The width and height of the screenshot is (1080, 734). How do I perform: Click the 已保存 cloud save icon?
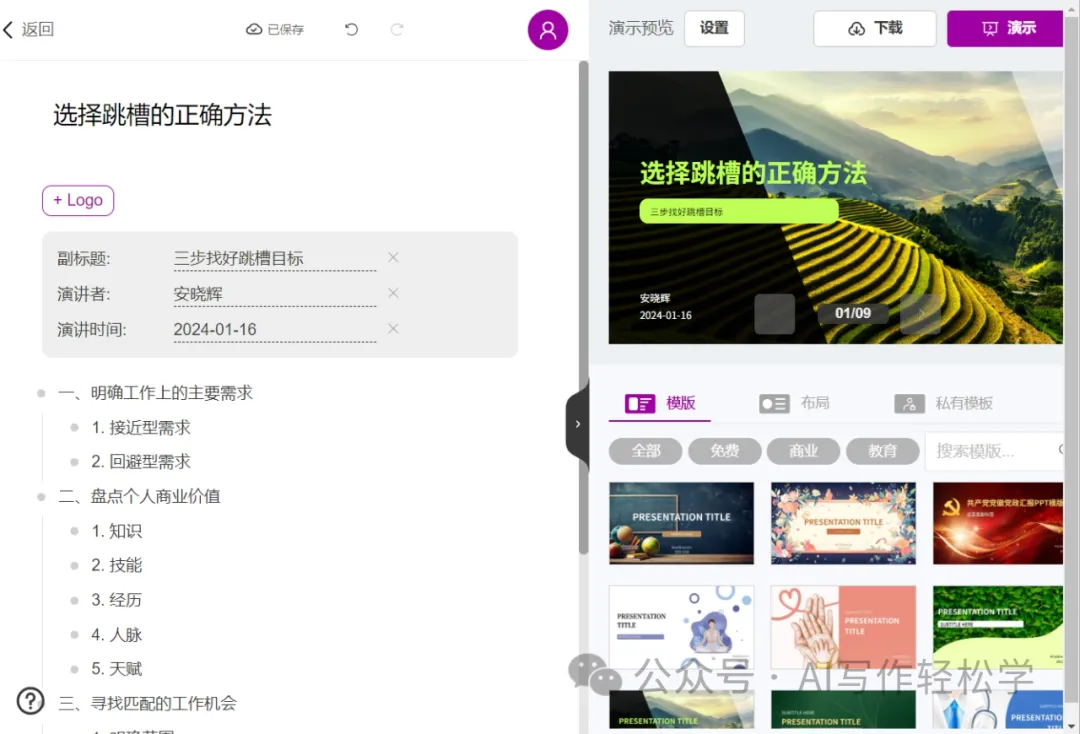pos(254,29)
